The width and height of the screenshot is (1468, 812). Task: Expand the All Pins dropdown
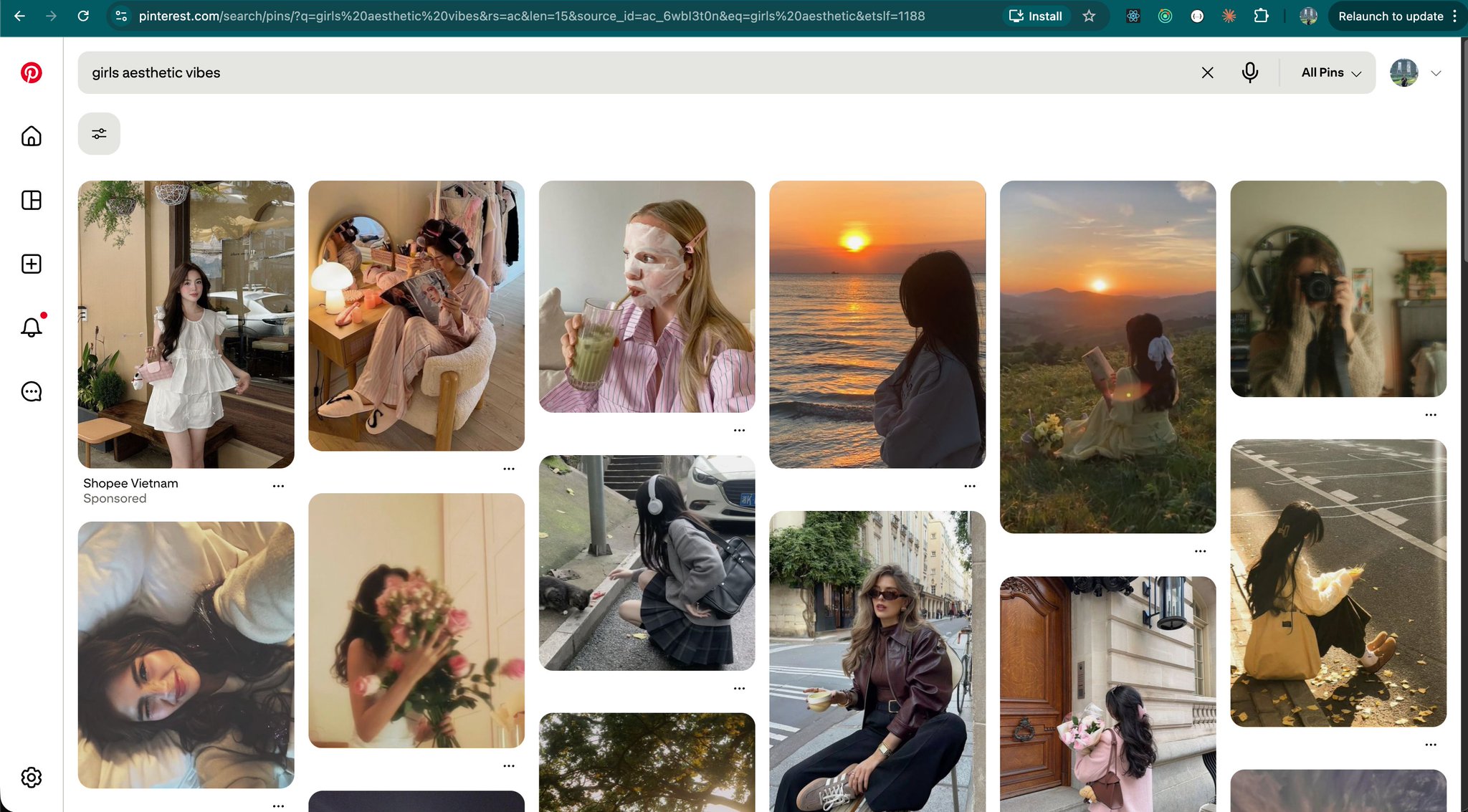pyautogui.click(x=1330, y=72)
